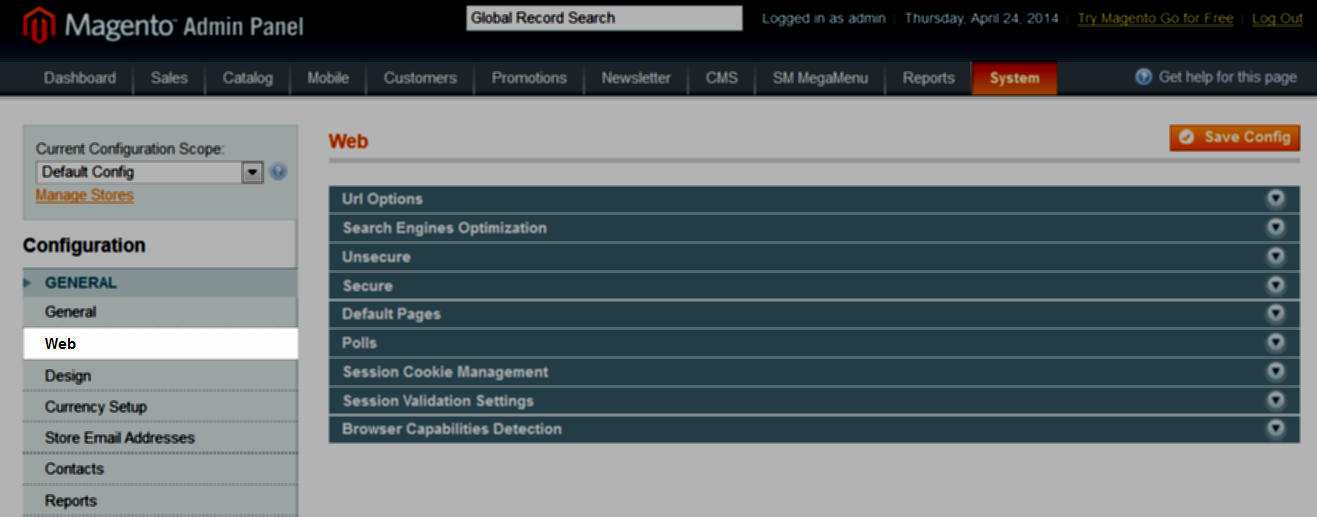
Task: Expand Browser Capabilities Detection section arrow
Action: pyautogui.click(x=1275, y=428)
